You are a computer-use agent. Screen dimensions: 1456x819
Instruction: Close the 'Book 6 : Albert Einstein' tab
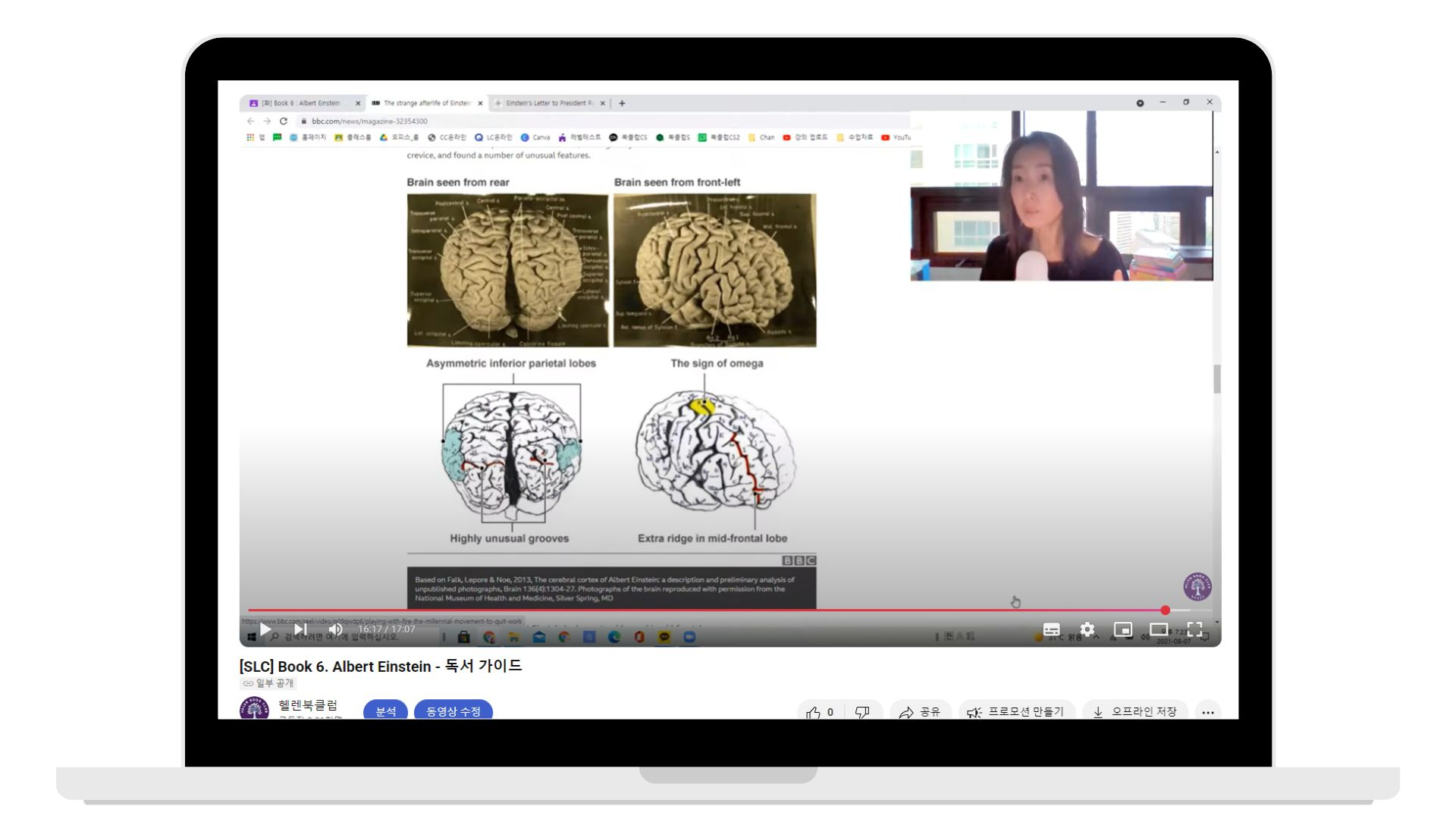(x=358, y=103)
